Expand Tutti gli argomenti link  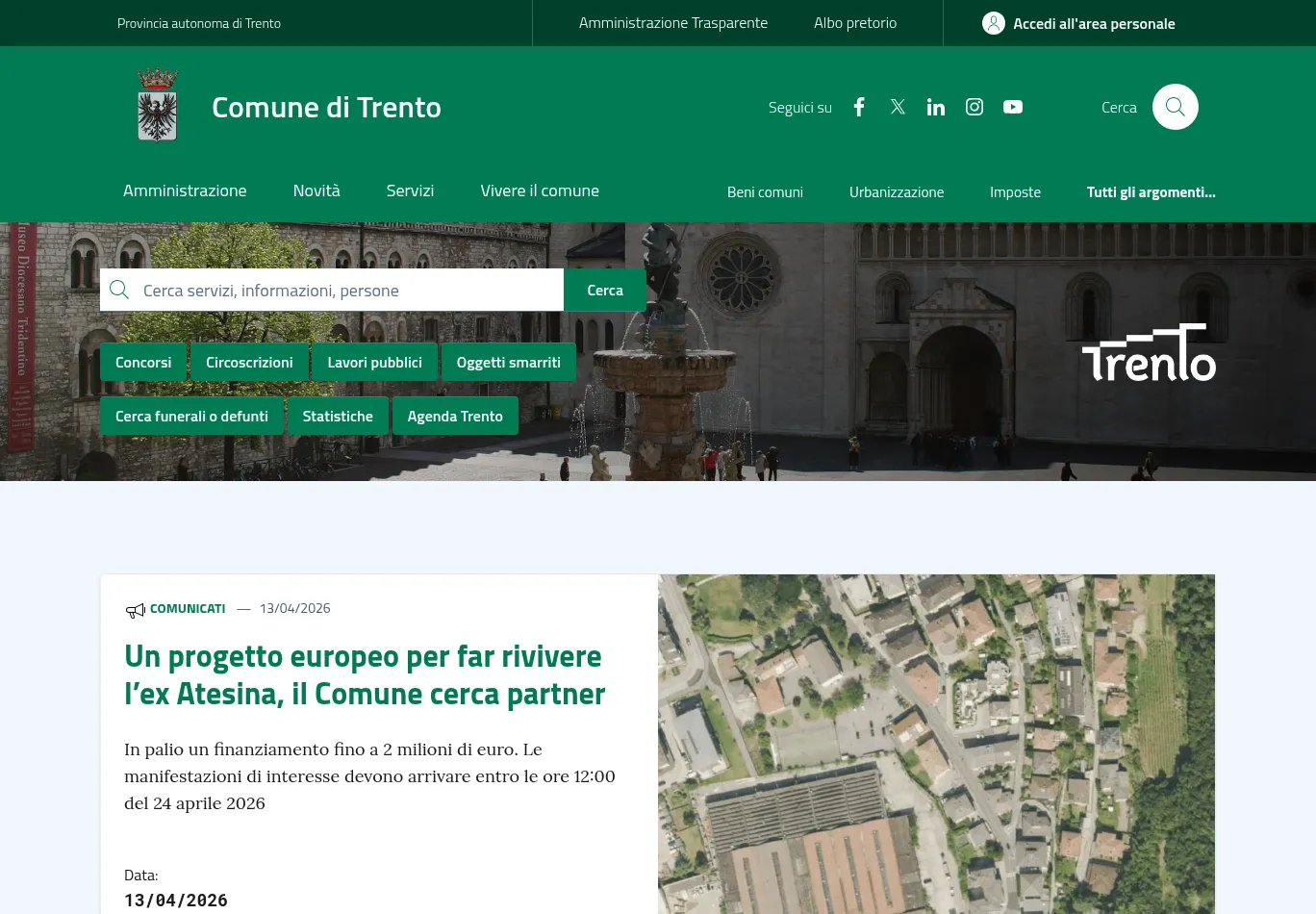pyautogui.click(x=1151, y=192)
